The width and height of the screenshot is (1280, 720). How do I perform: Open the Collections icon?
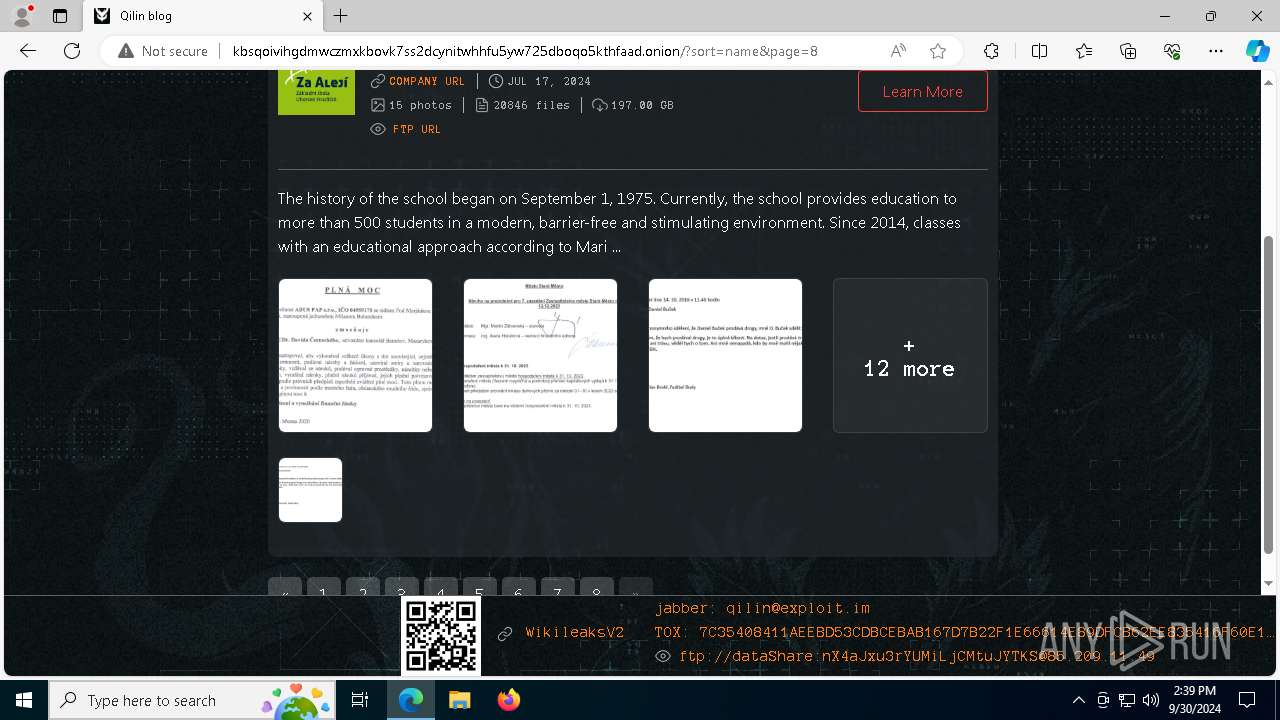pyautogui.click(x=1128, y=51)
